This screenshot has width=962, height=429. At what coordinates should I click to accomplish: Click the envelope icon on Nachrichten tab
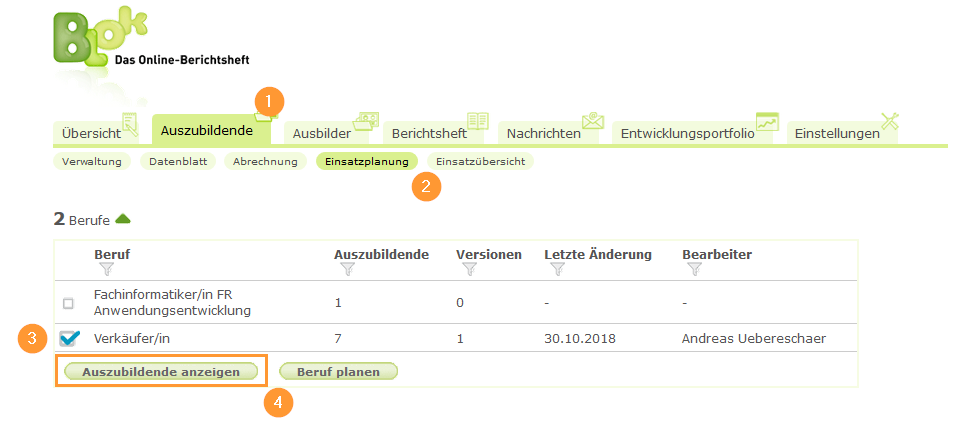593,121
